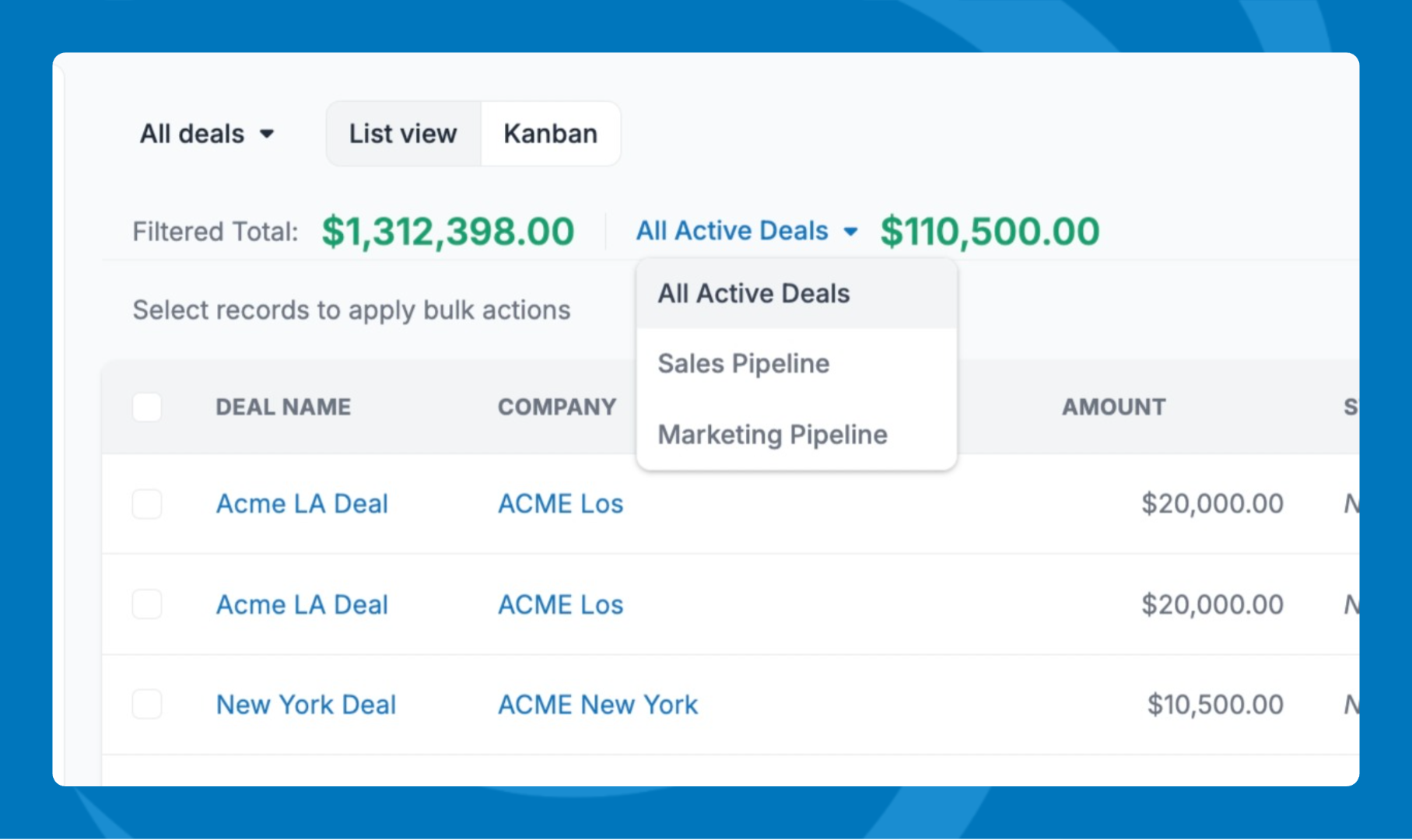Open the New York Deal record

pyautogui.click(x=306, y=705)
